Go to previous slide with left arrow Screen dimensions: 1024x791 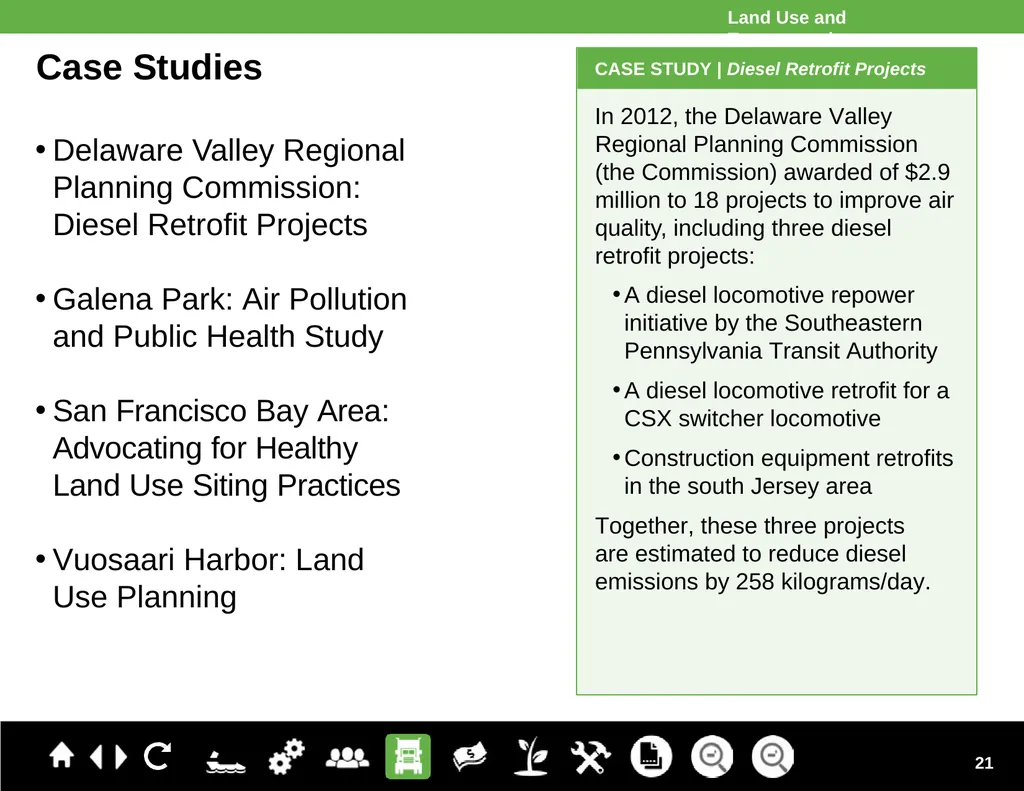97,756
